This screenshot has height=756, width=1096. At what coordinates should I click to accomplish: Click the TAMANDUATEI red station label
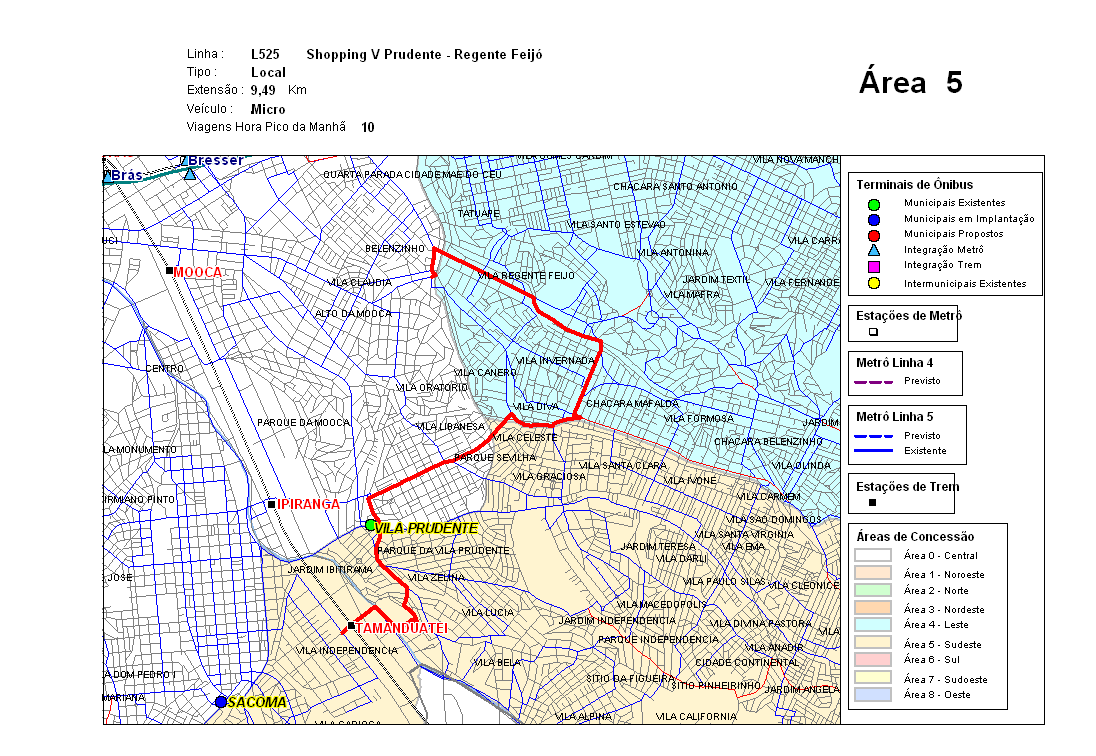pos(402,628)
